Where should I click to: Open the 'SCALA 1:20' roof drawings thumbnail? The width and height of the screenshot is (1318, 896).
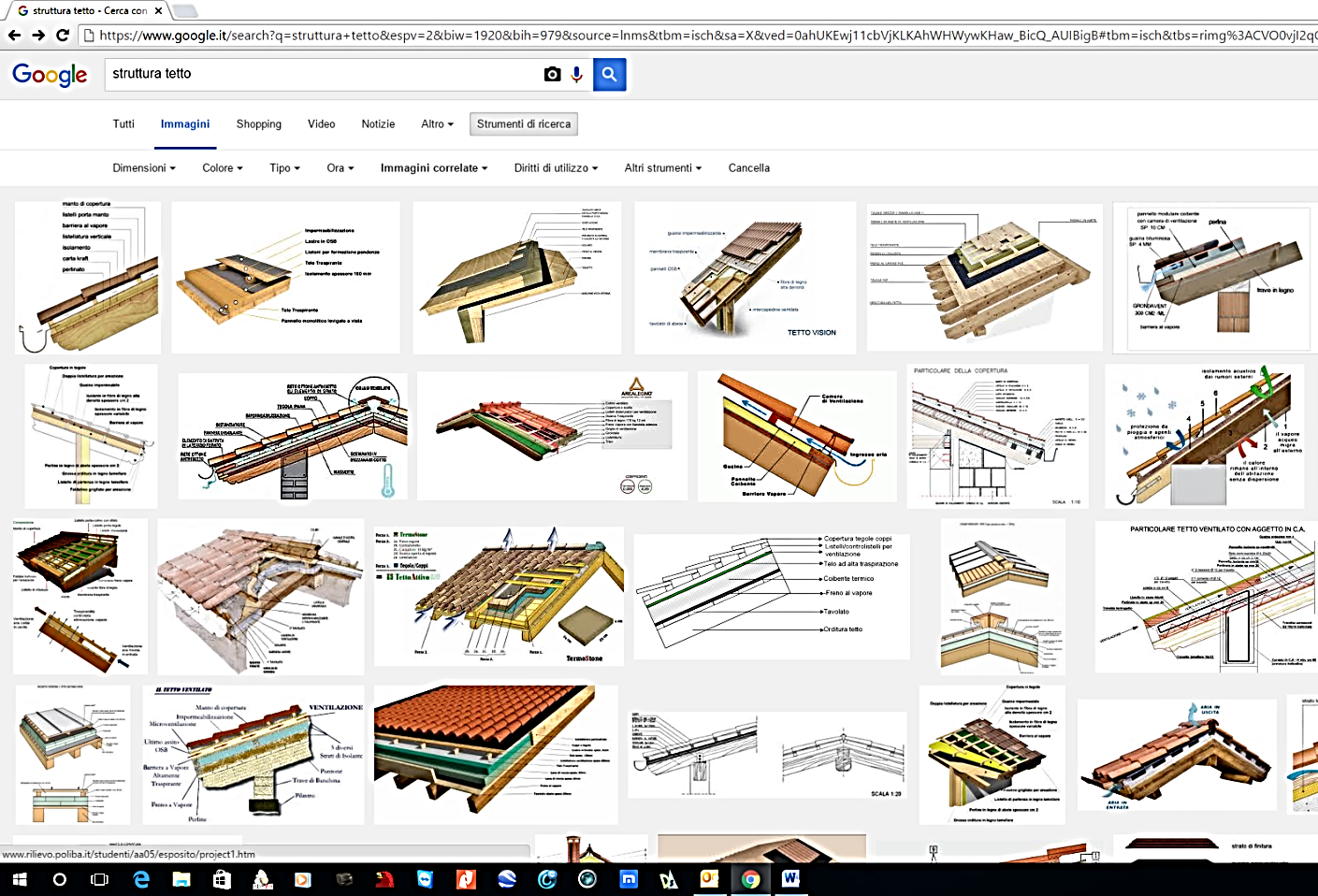point(768,755)
